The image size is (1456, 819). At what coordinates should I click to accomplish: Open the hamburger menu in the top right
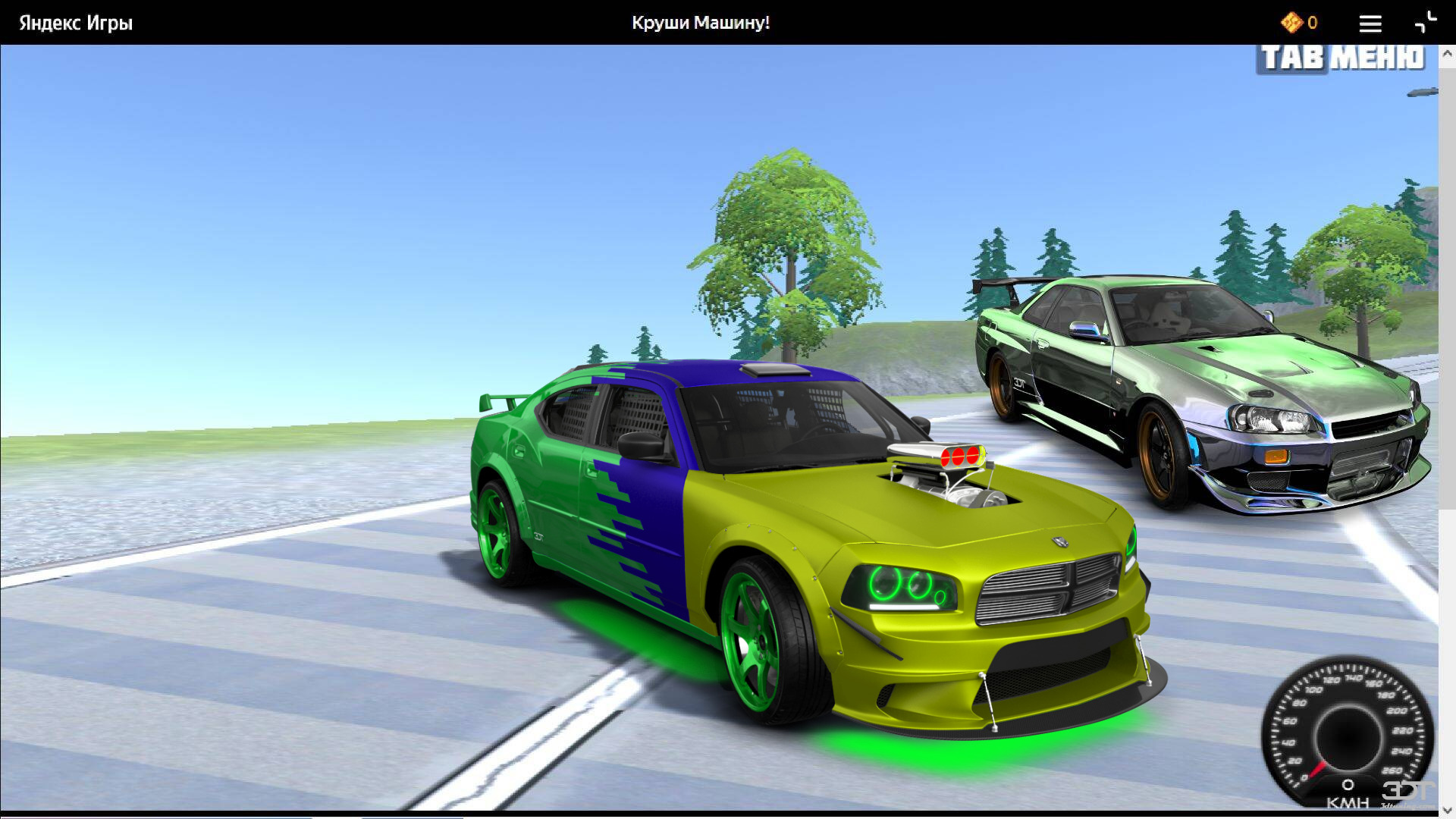(1370, 23)
